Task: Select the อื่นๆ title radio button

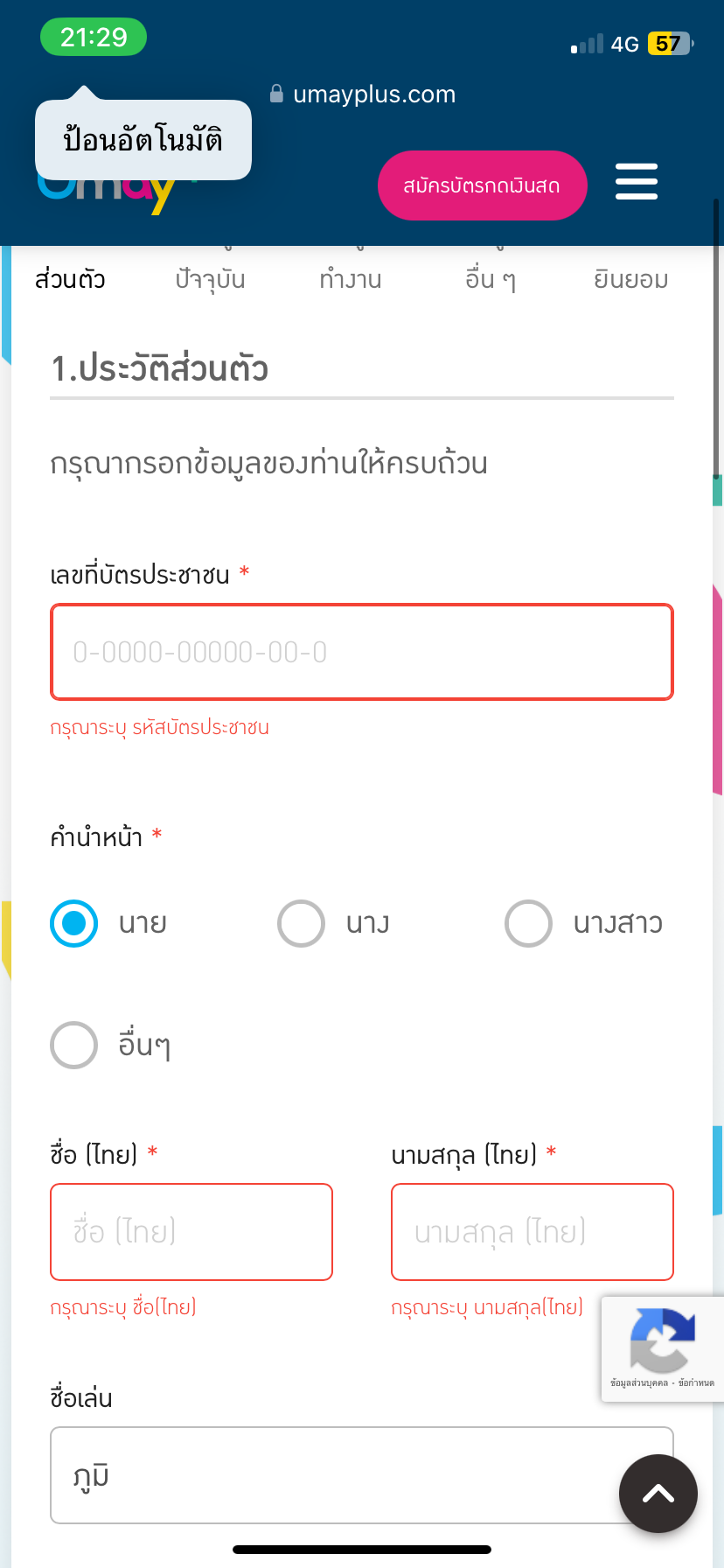Action: pyautogui.click(x=74, y=1045)
